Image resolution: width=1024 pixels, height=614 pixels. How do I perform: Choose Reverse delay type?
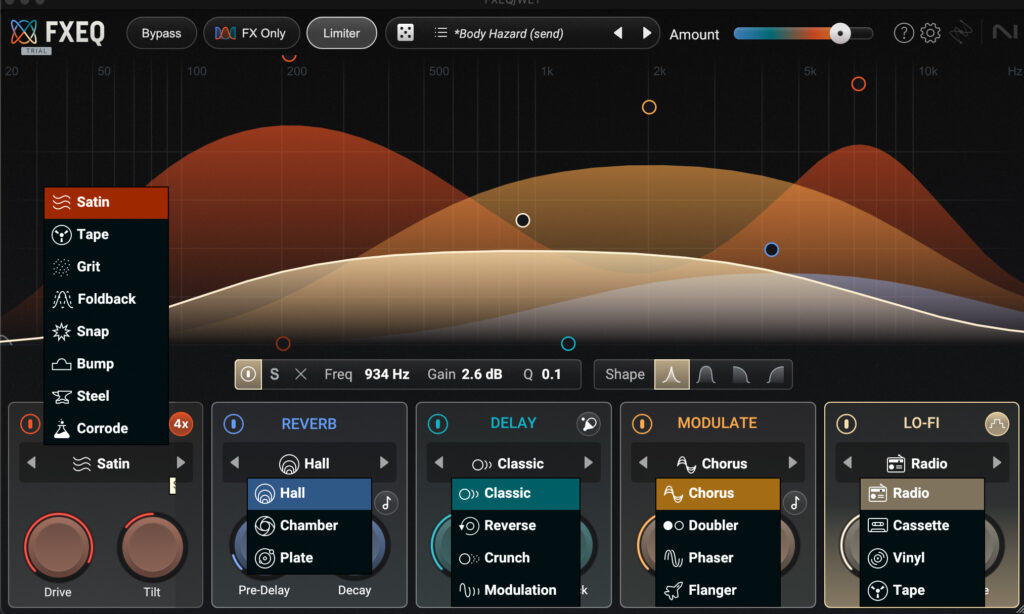pos(515,526)
